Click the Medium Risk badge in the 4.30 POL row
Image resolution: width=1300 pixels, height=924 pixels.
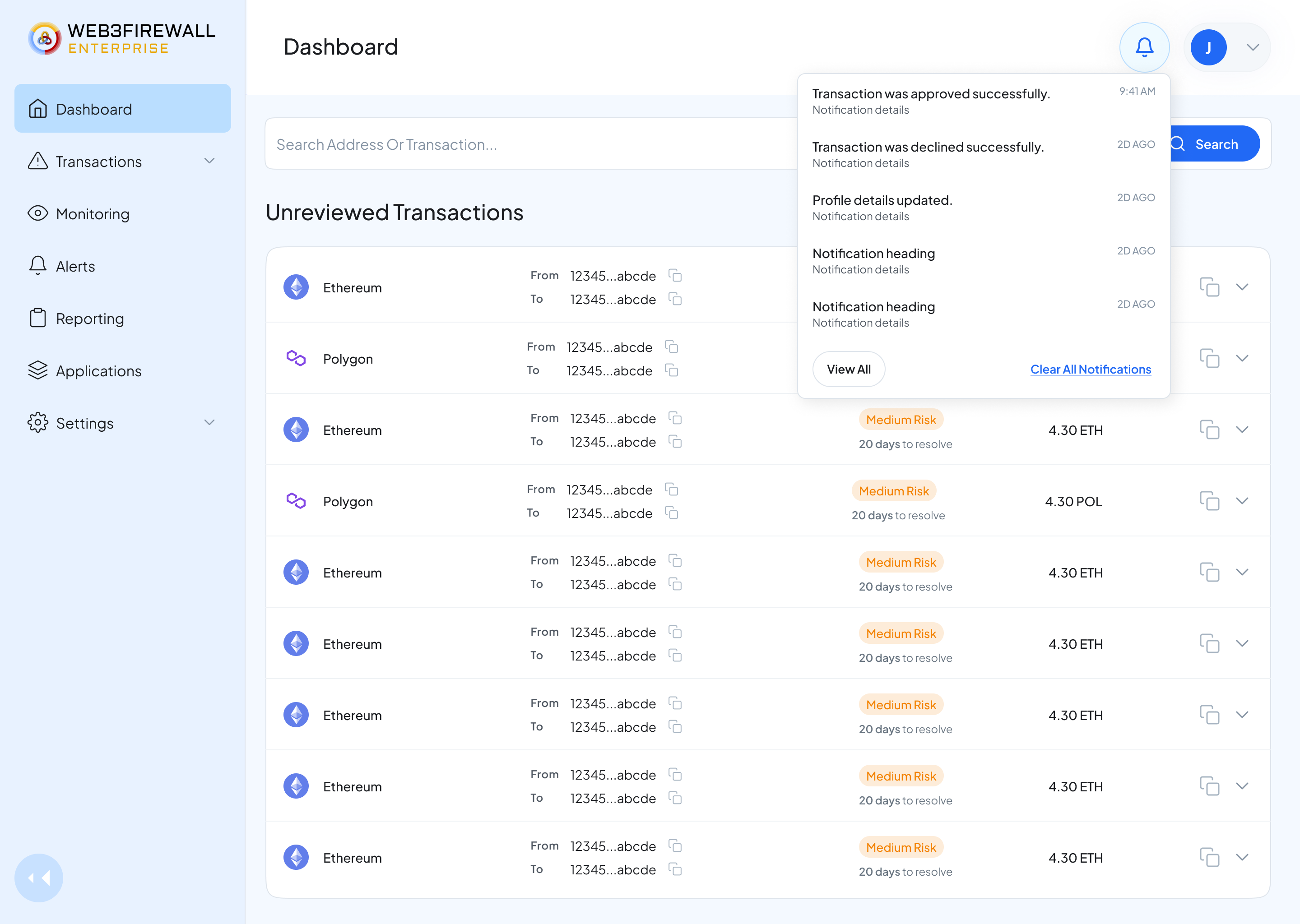(894, 491)
